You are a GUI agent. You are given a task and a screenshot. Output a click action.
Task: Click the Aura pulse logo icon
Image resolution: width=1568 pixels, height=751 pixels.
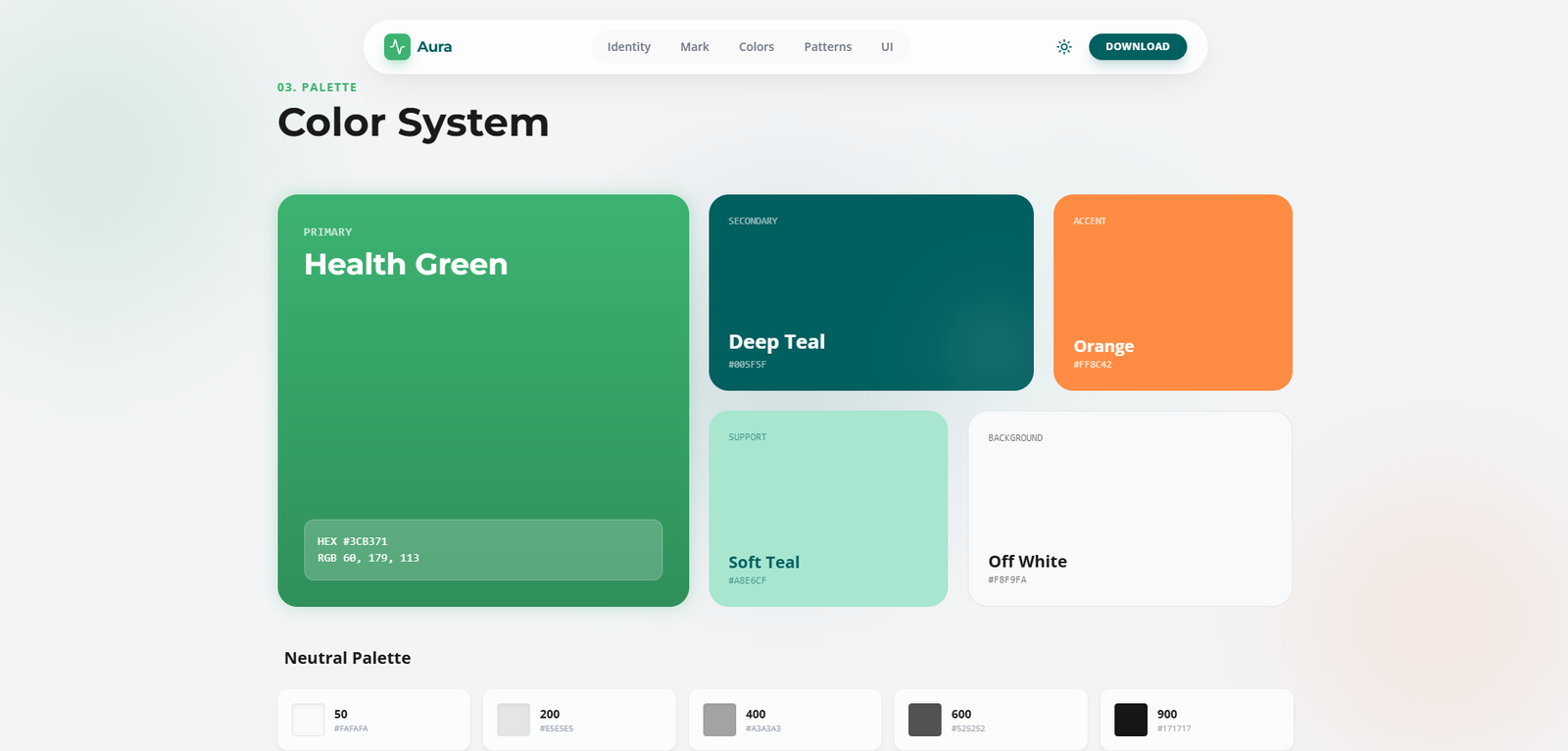click(x=397, y=47)
